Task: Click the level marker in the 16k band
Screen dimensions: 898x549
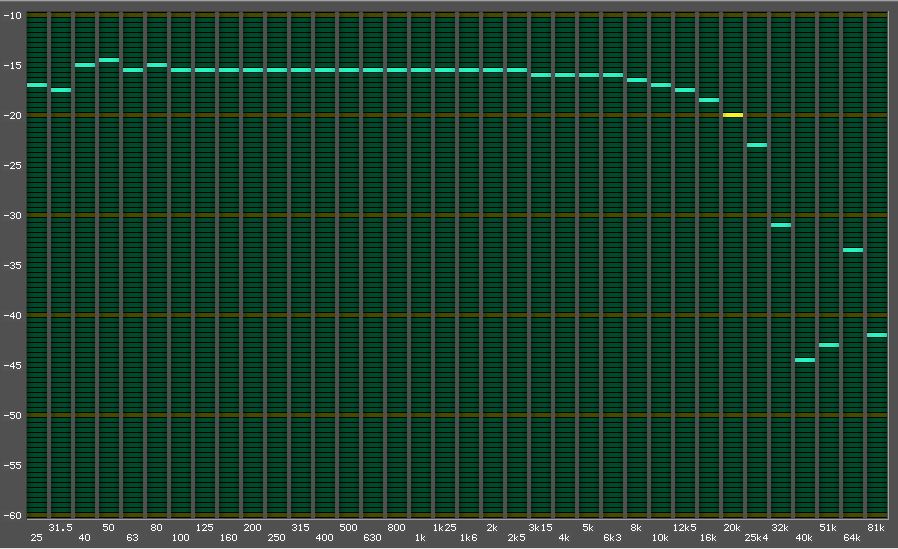Action: pyautogui.click(x=708, y=100)
